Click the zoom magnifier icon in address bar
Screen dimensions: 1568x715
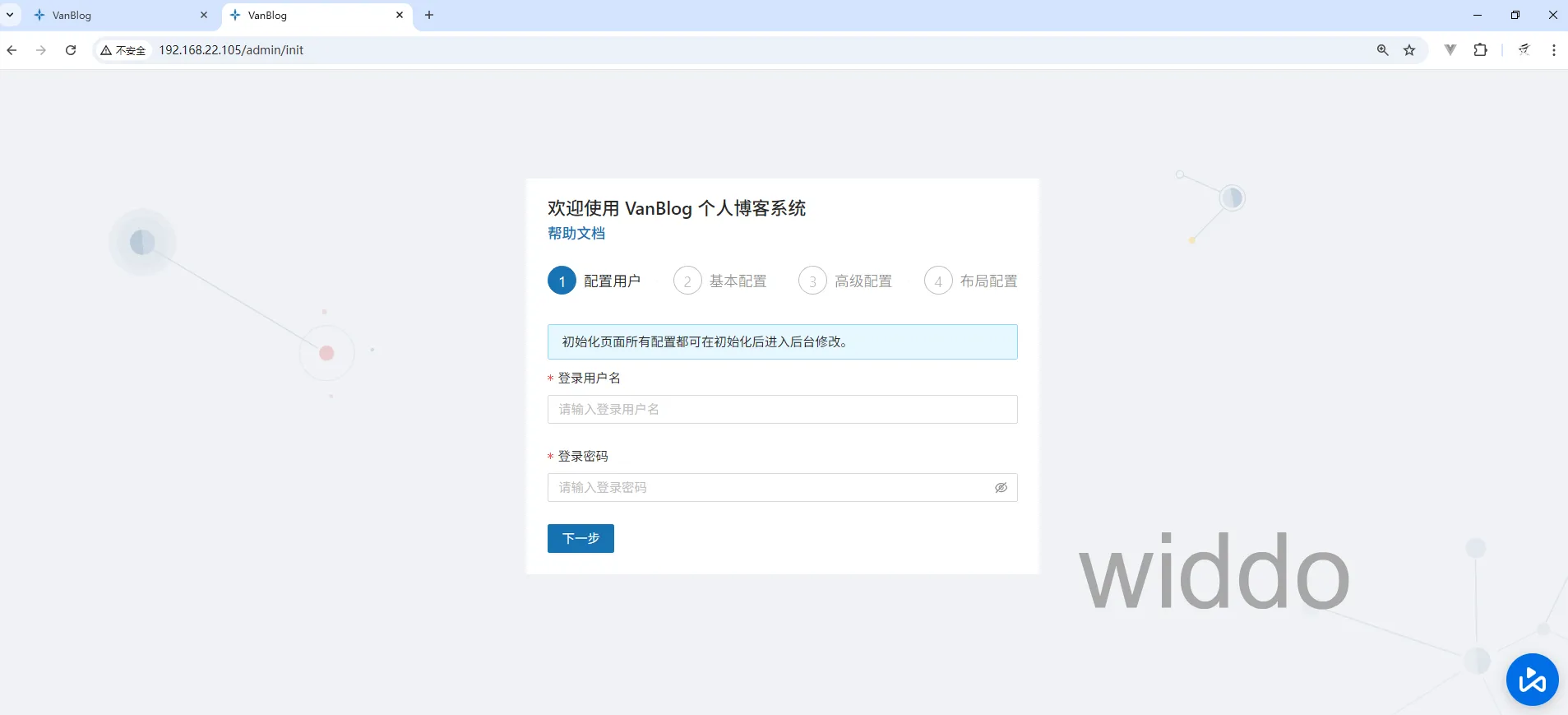[x=1383, y=50]
